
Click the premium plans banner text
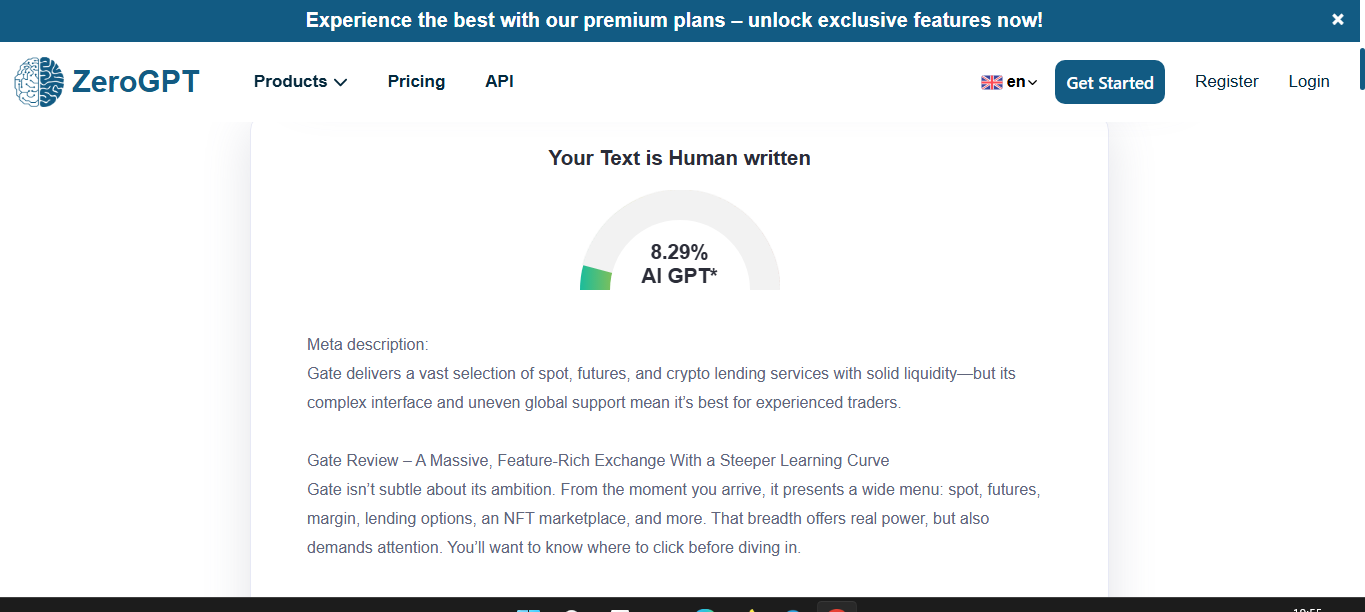point(674,20)
